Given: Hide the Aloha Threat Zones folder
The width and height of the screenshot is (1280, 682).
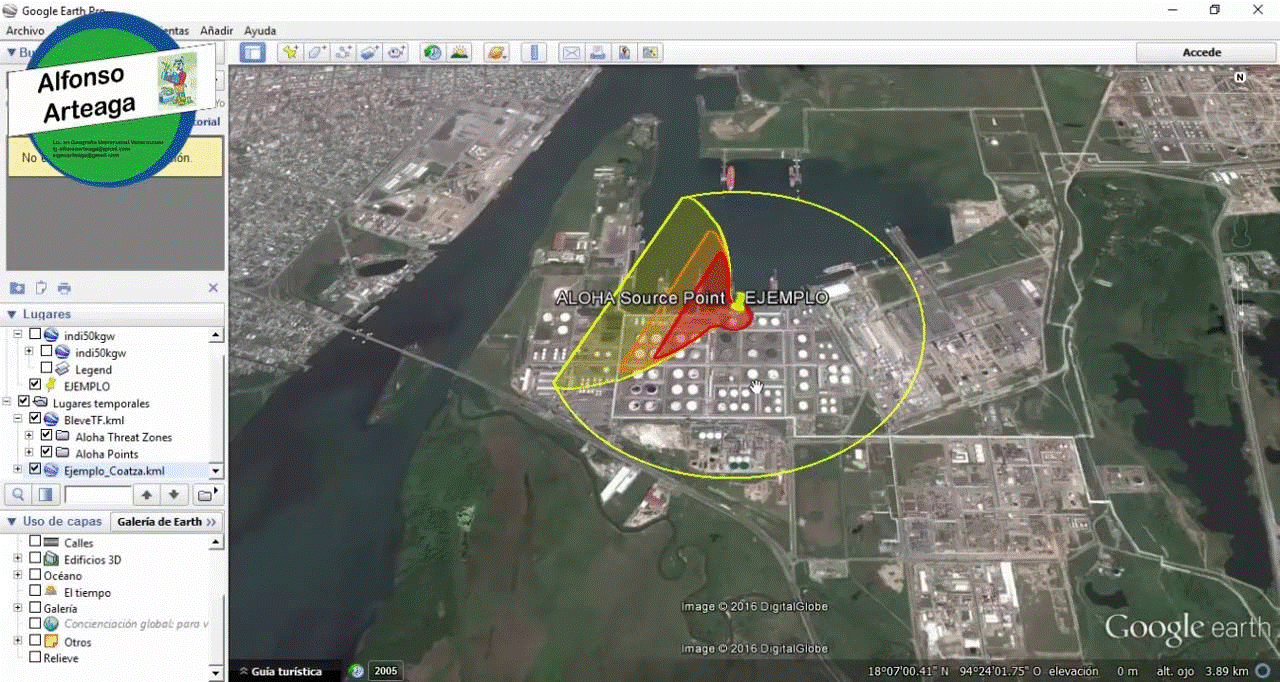Looking at the screenshot, I should 46,436.
